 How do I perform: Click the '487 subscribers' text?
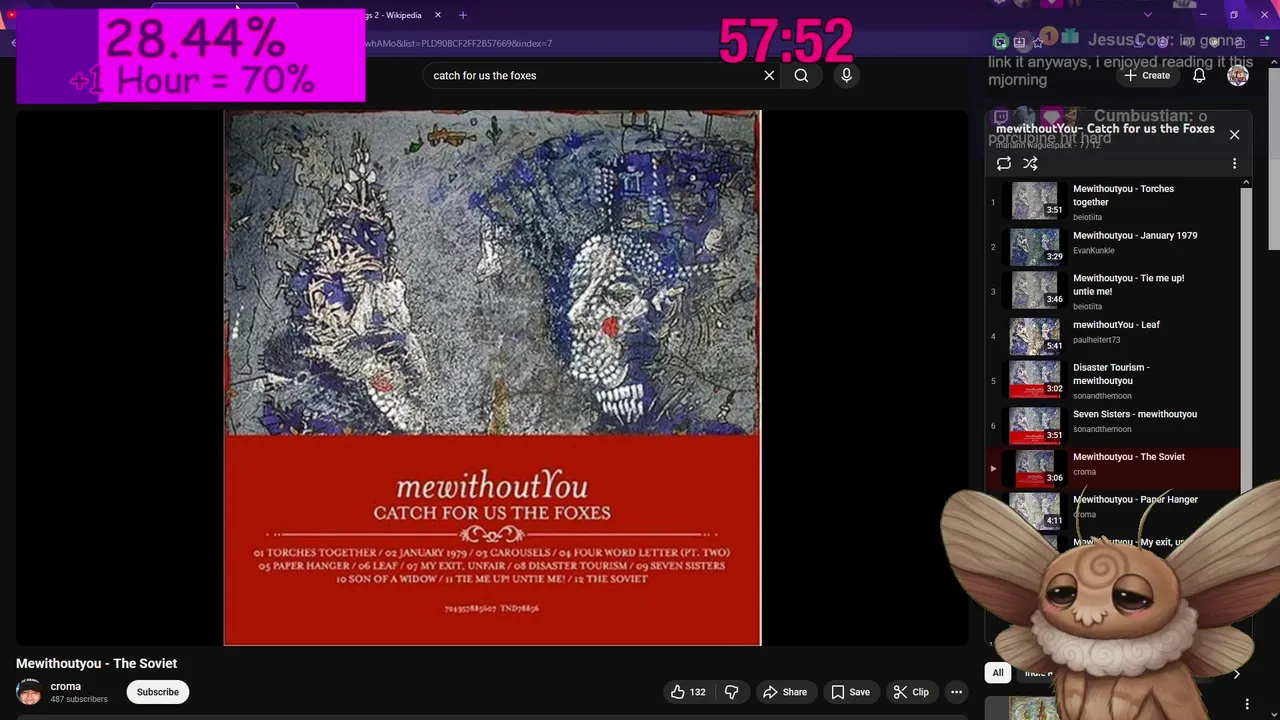click(x=79, y=700)
